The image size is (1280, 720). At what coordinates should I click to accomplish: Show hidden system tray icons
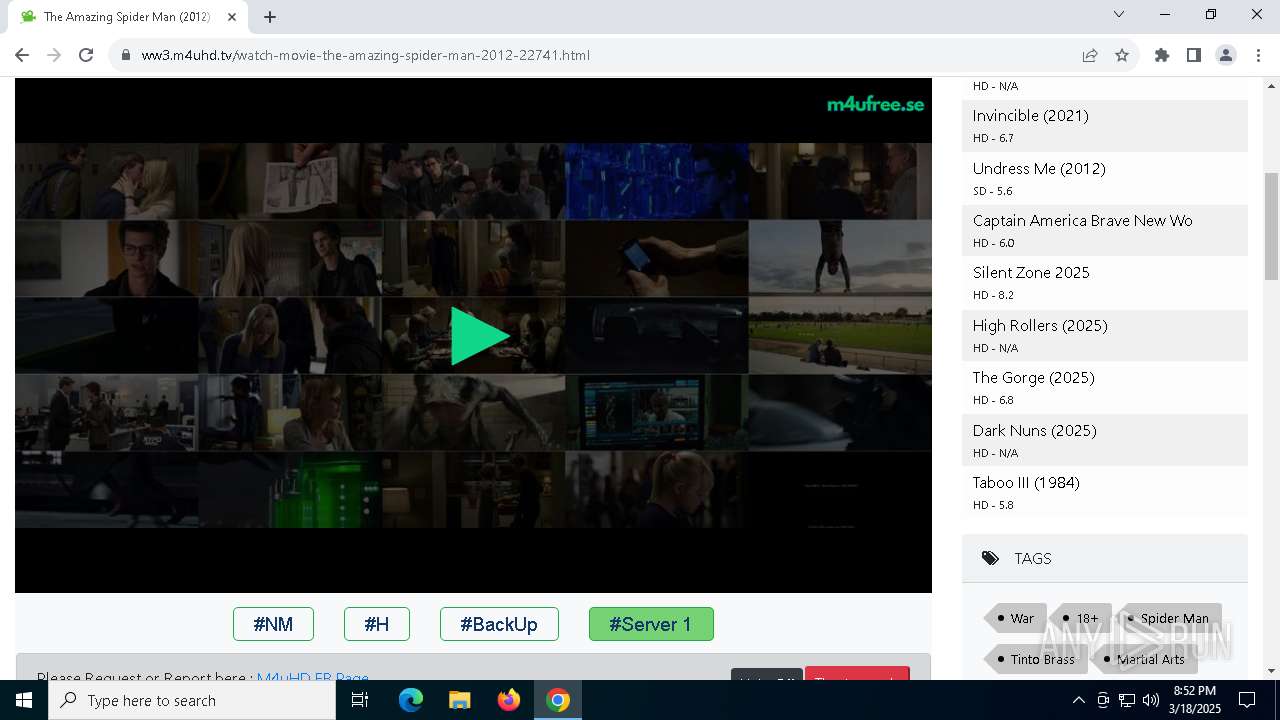pyautogui.click(x=1078, y=700)
